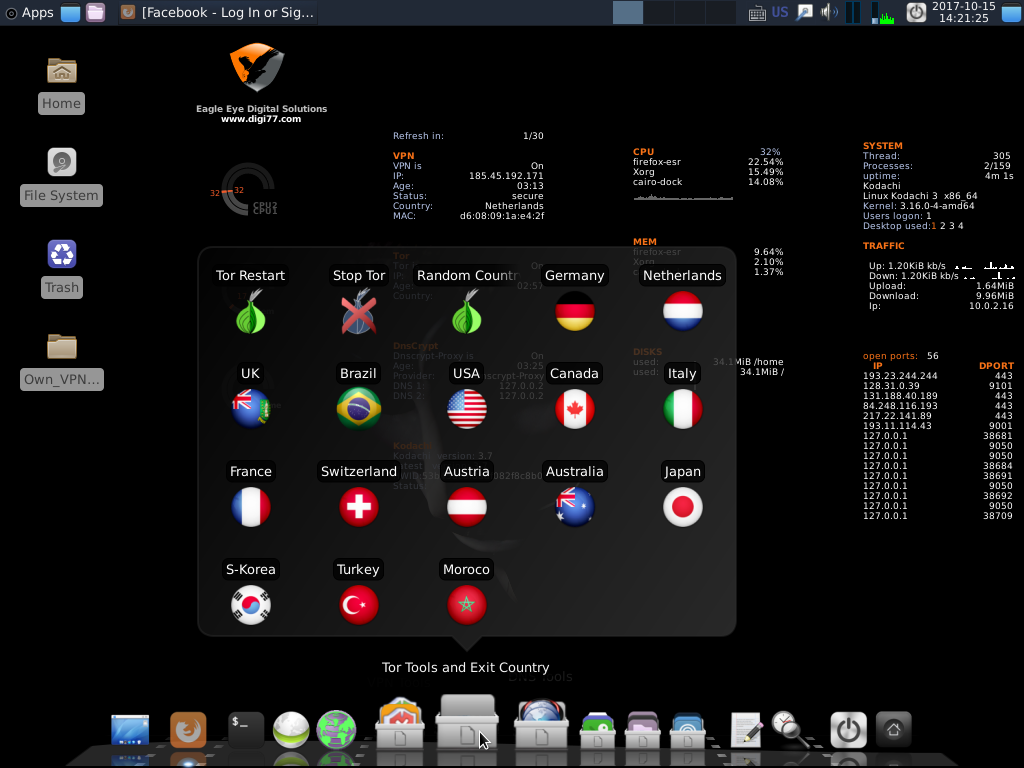Pick the Canada flag icon
Image resolution: width=1024 pixels, height=768 pixels.
[575, 409]
